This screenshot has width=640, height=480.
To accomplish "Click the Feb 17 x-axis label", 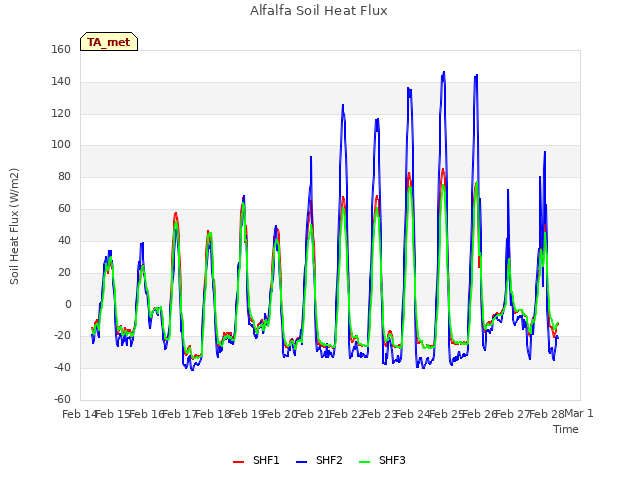I will click(x=180, y=414).
